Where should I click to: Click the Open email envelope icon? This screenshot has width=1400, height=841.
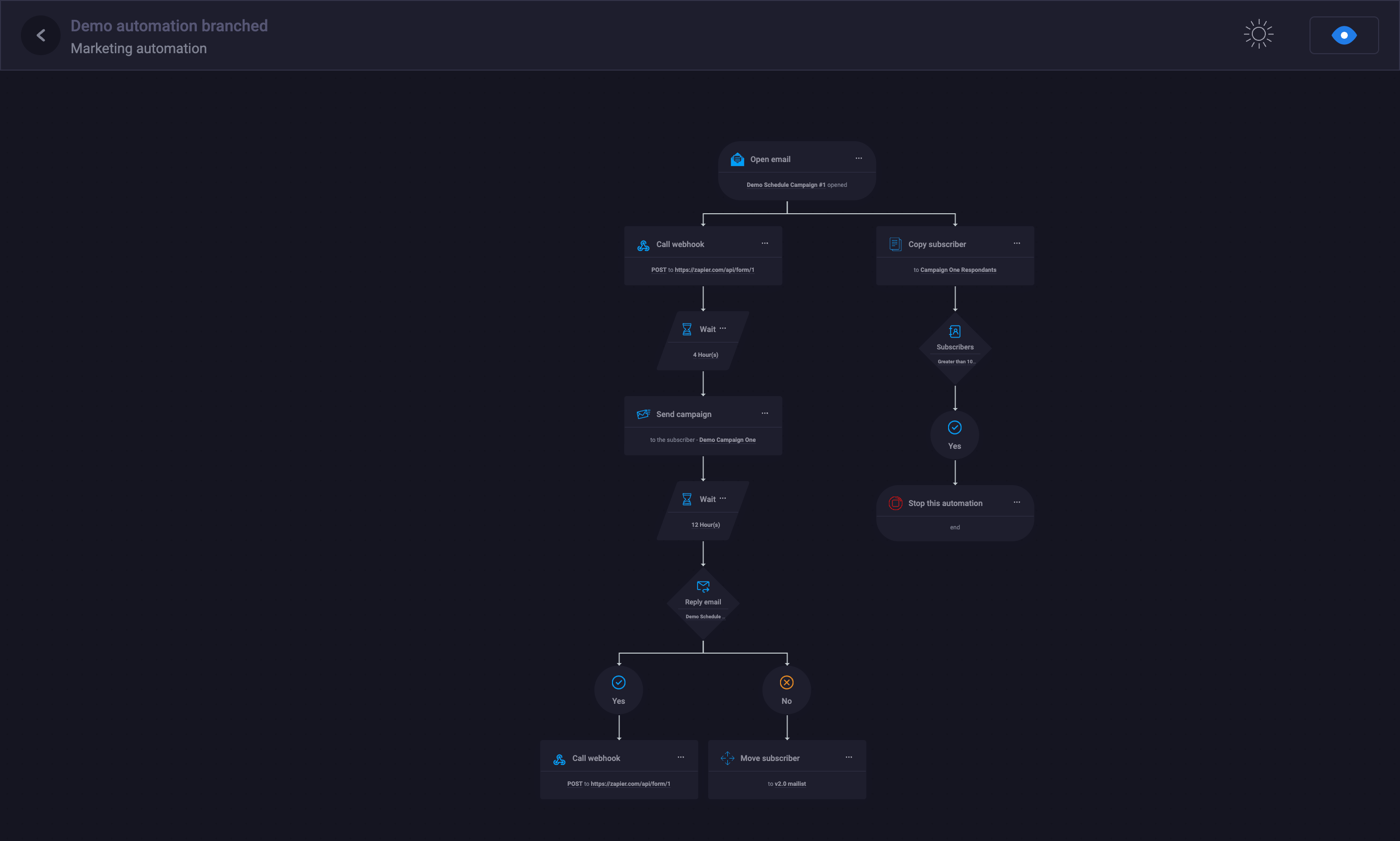click(x=737, y=159)
